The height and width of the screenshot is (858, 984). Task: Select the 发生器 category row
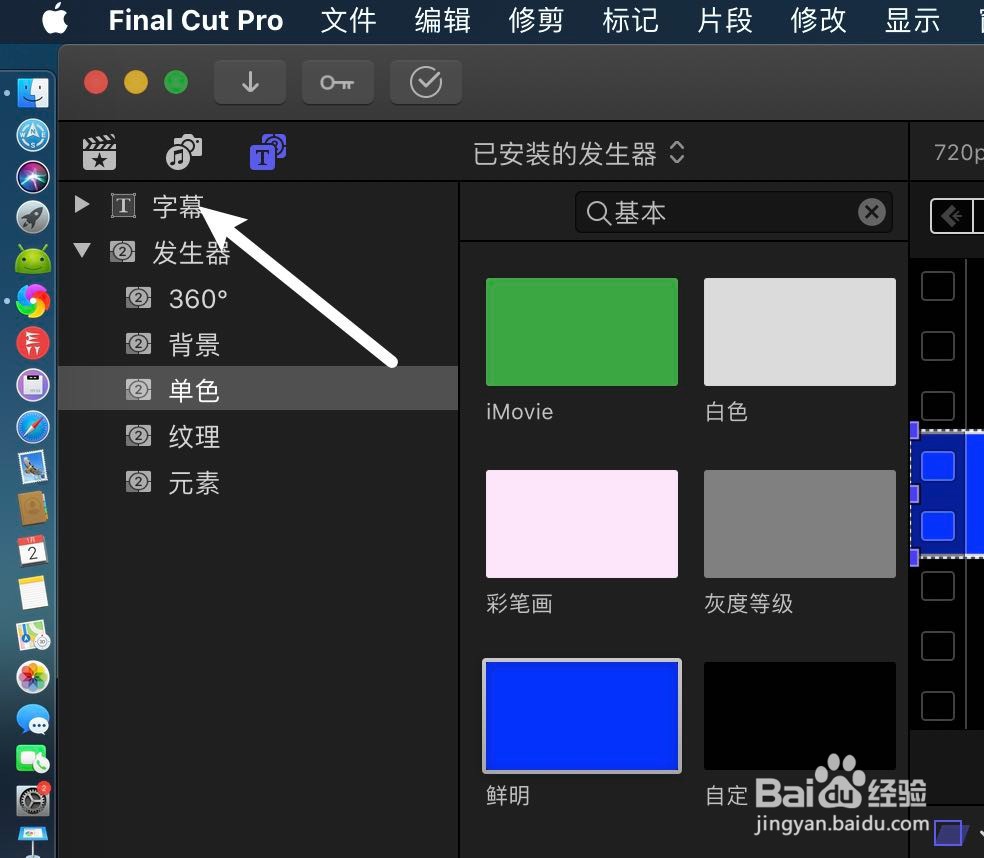click(259, 252)
